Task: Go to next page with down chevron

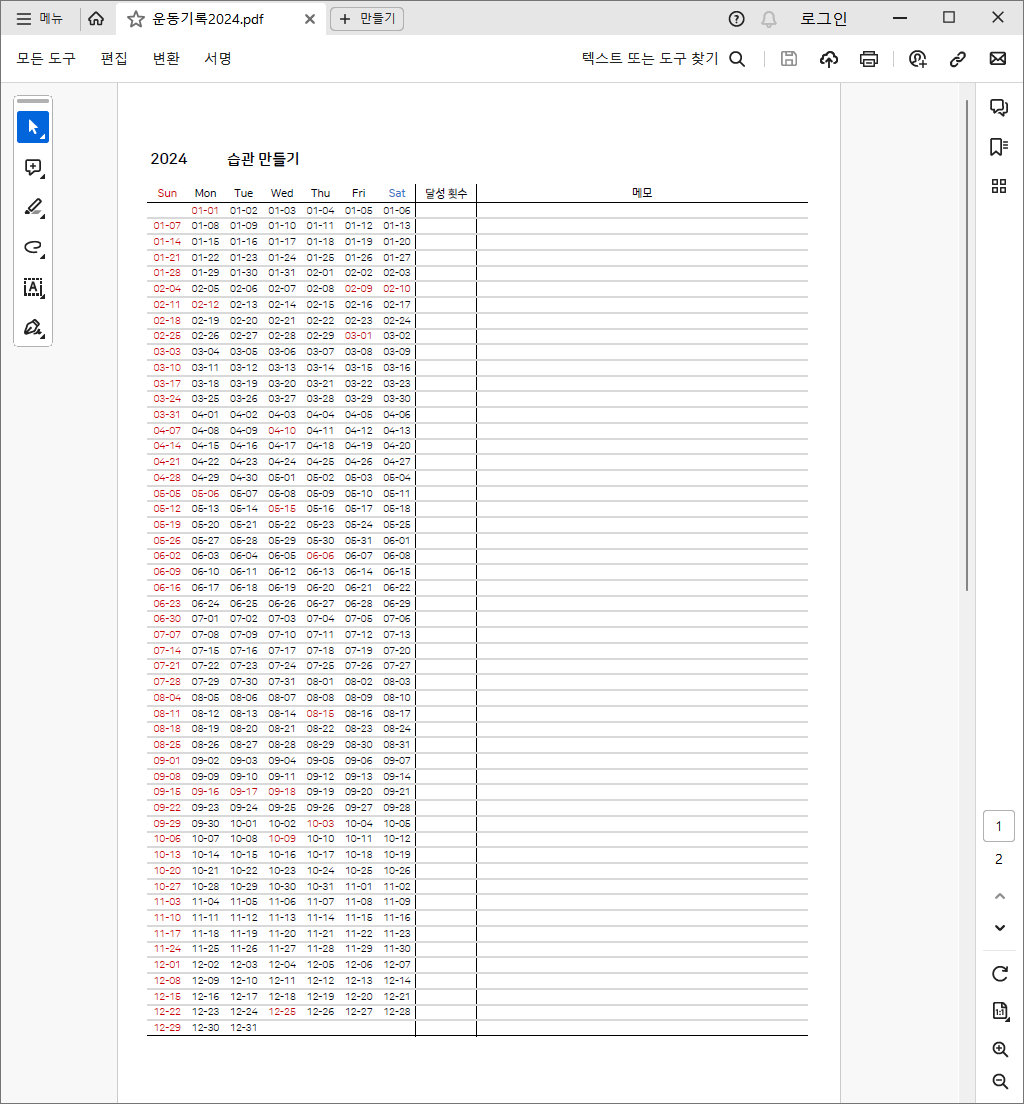Action: pos(999,928)
